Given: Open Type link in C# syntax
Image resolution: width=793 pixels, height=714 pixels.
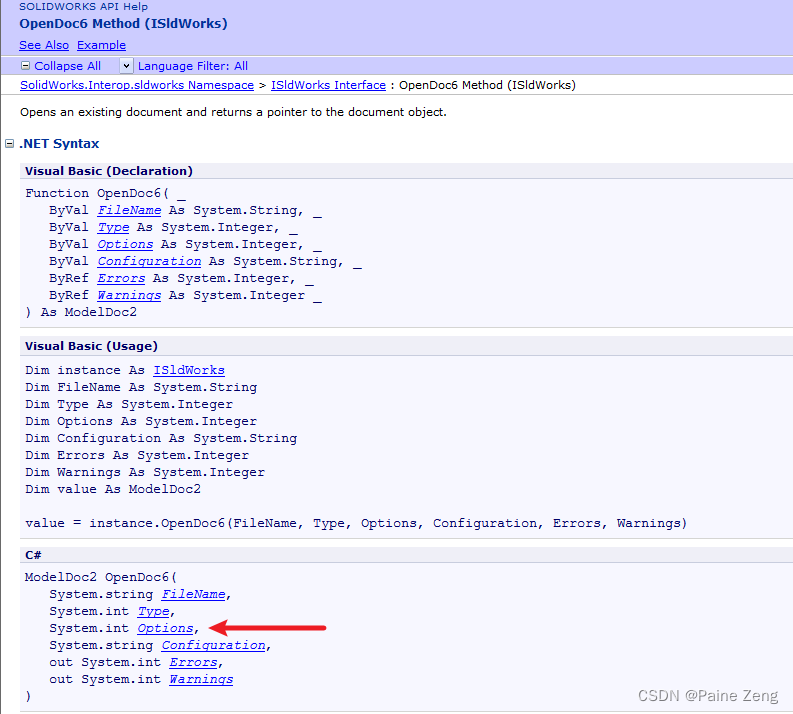Looking at the screenshot, I should (153, 612).
